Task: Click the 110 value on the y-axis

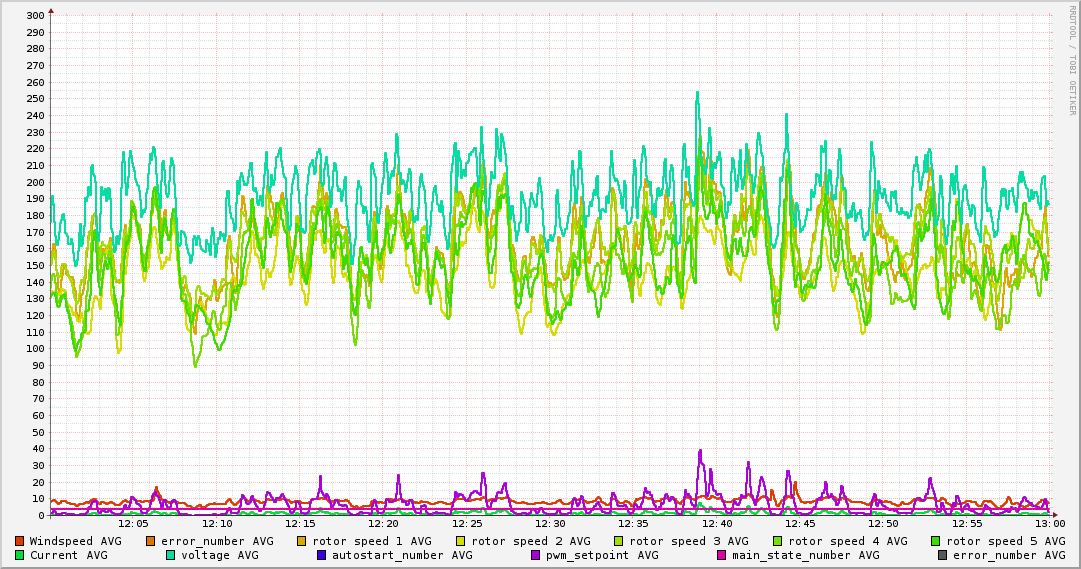Action: (x=36, y=332)
